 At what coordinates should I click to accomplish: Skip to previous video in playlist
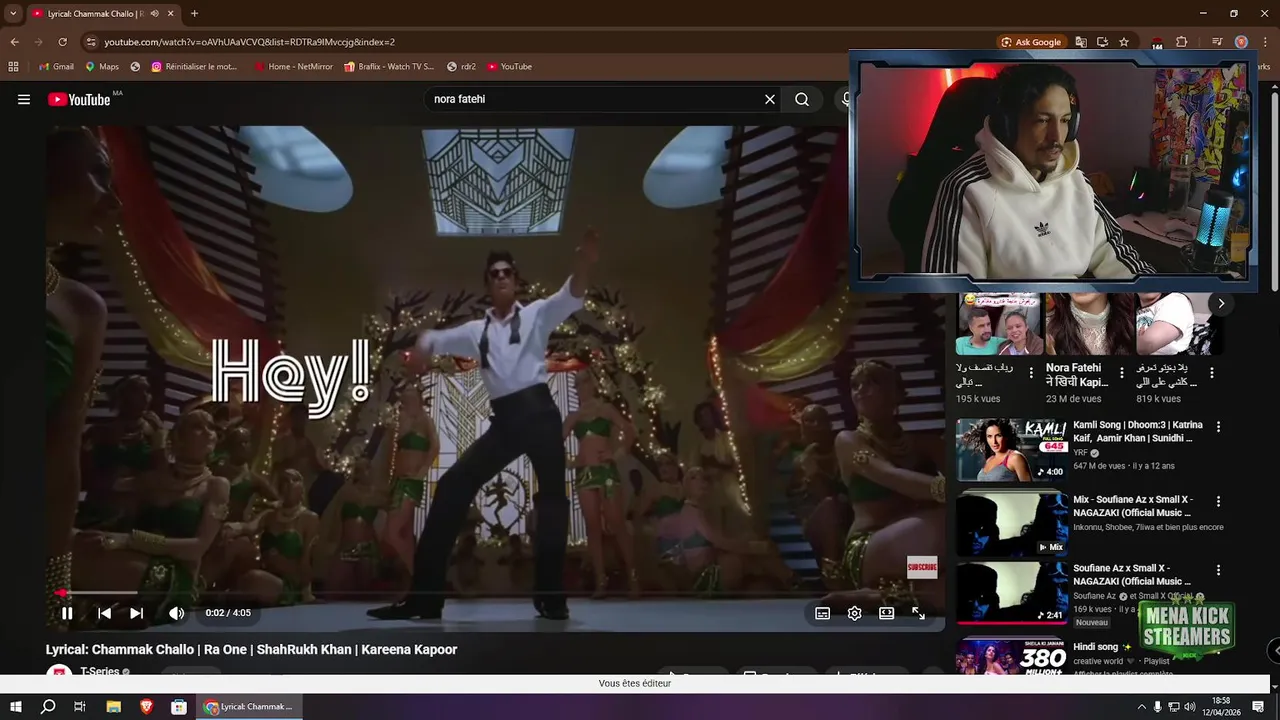pyautogui.click(x=104, y=613)
